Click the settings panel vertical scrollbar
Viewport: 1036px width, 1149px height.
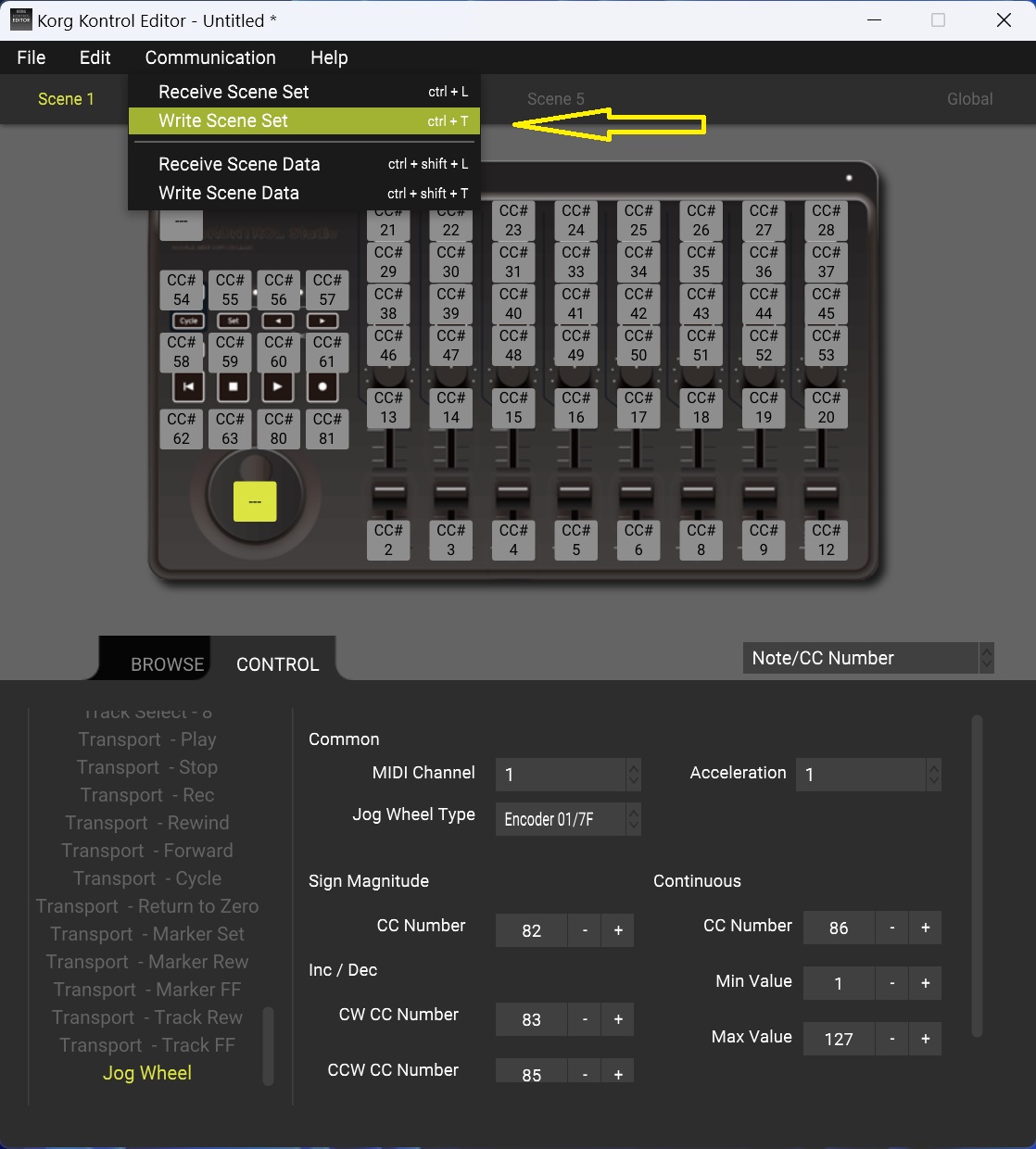(977, 876)
